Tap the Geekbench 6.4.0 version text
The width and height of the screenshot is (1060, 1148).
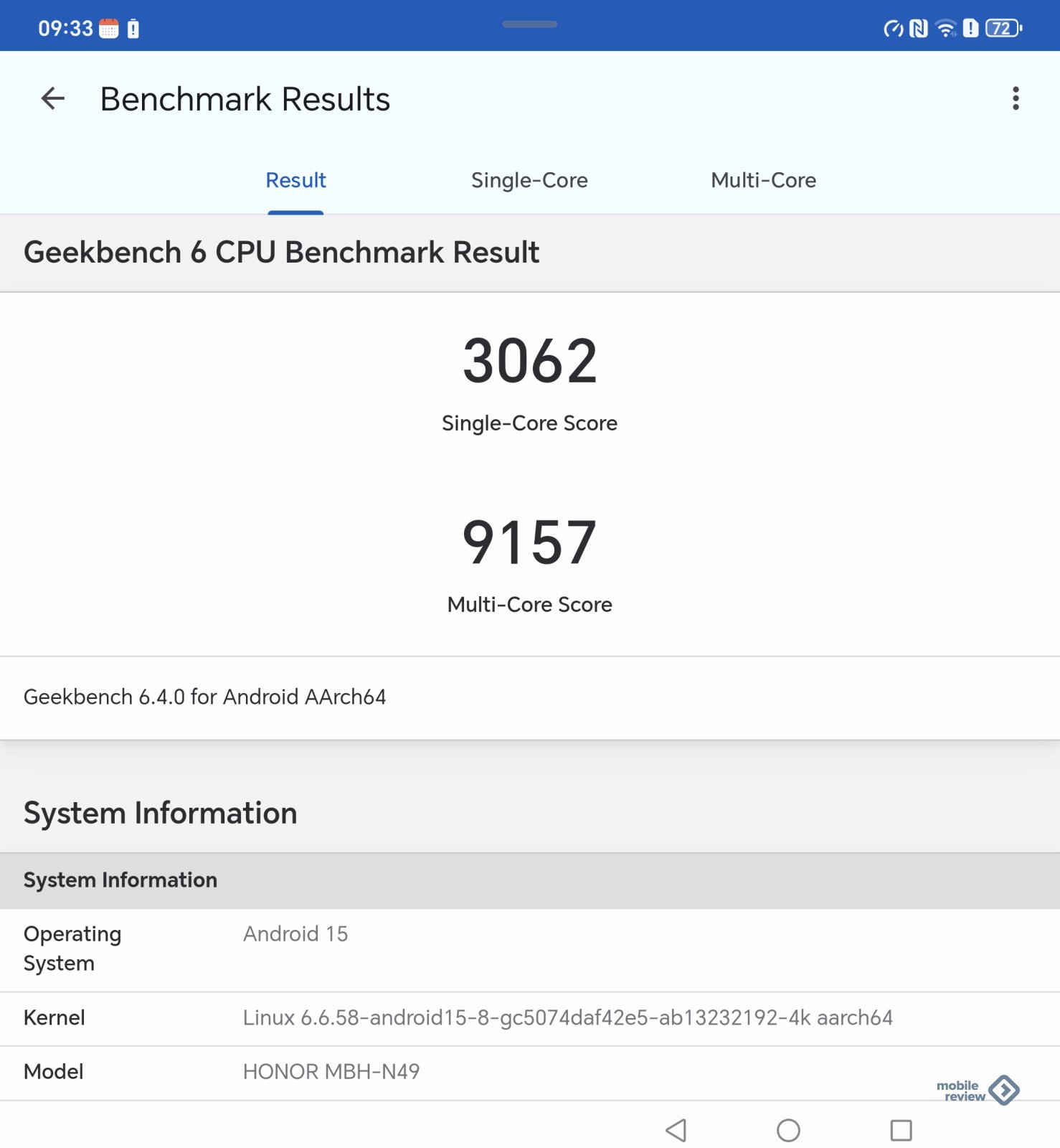(x=205, y=697)
